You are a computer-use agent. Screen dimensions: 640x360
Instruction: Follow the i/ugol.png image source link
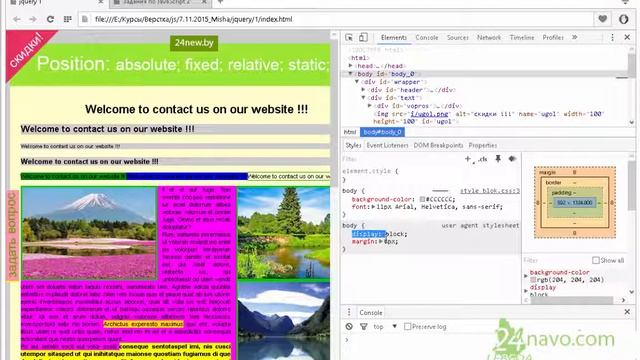click(x=430, y=114)
